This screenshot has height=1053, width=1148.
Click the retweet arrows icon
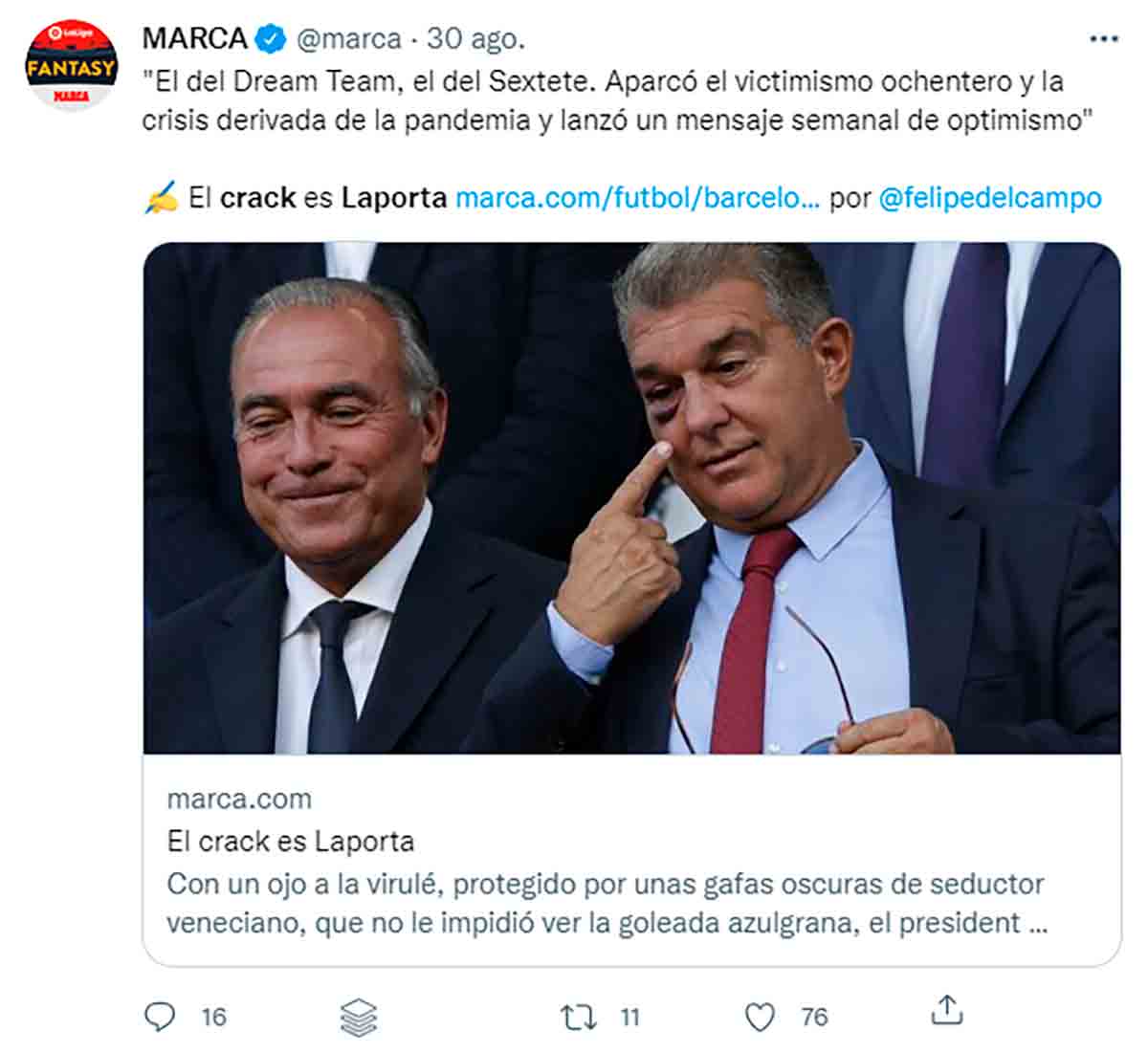pos(578,1017)
